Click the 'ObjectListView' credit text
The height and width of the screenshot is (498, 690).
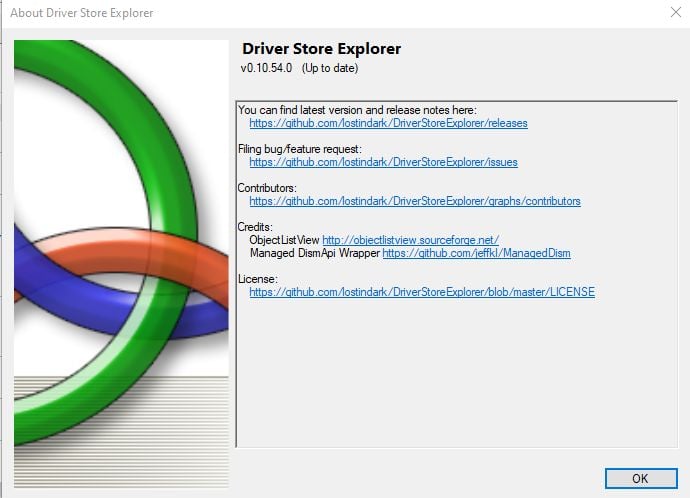[284, 240]
